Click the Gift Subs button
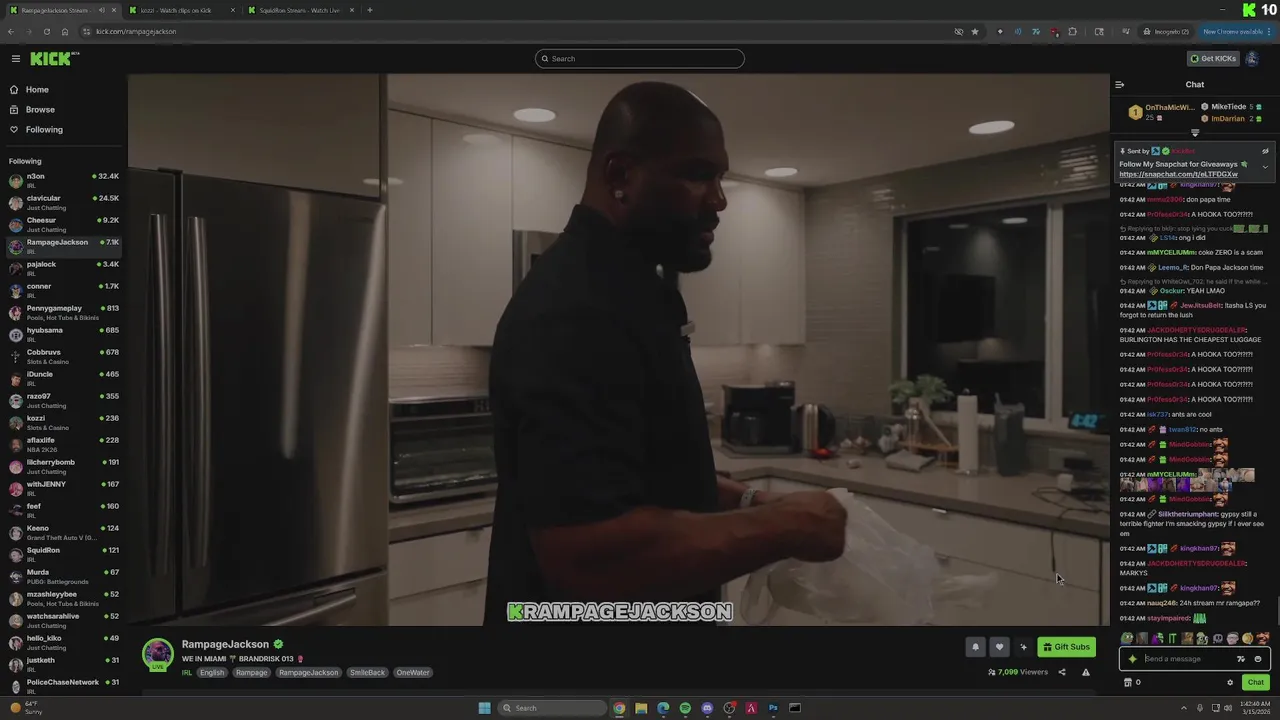This screenshot has width=1280, height=720. tap(1066, 647)
